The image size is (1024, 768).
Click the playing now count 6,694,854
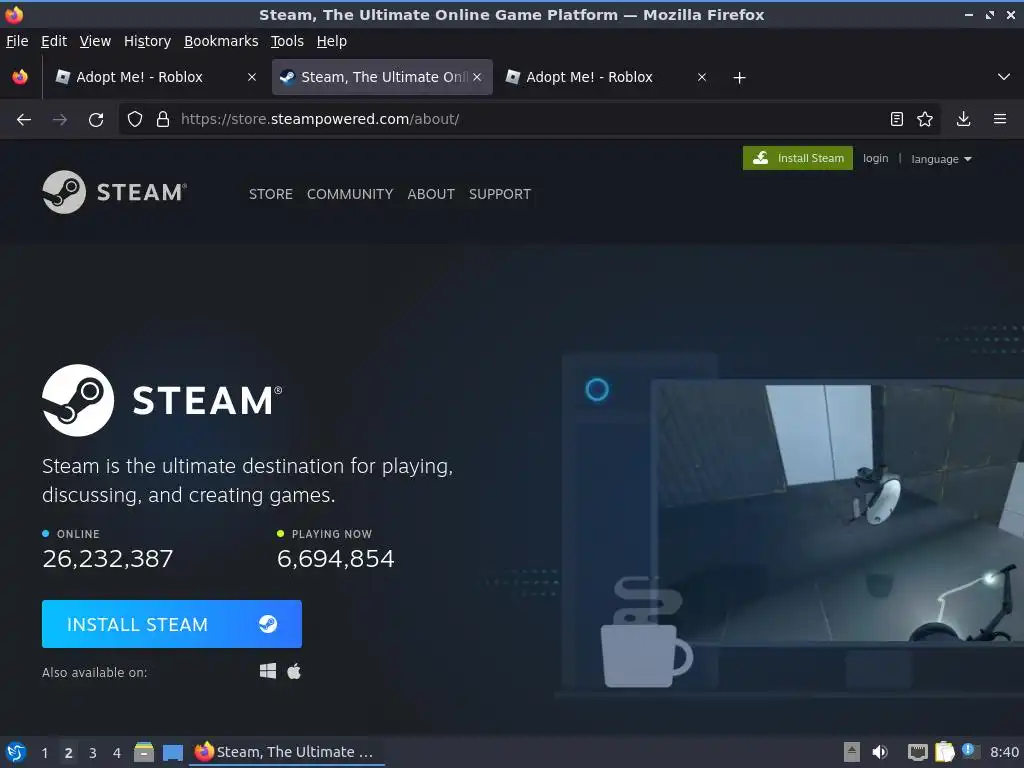coord(336,559)
